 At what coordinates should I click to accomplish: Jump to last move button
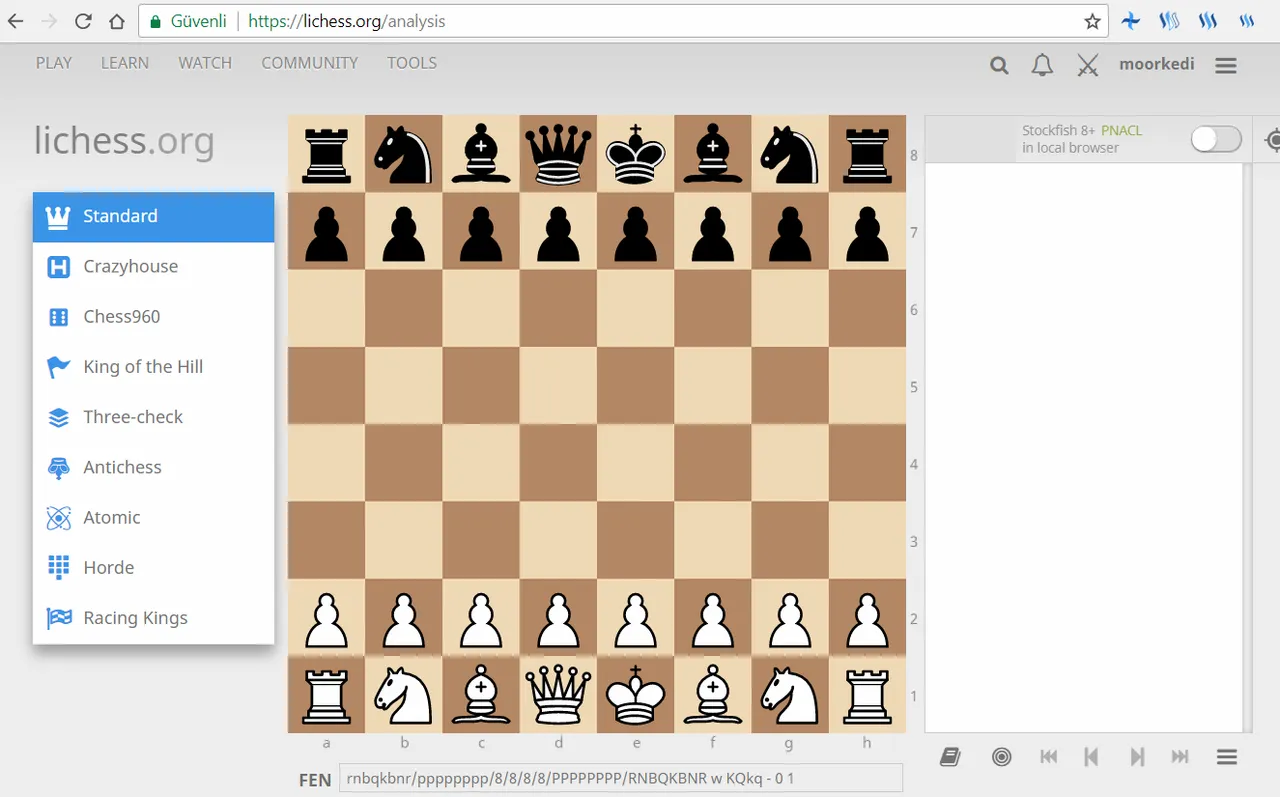(1180, 757)
